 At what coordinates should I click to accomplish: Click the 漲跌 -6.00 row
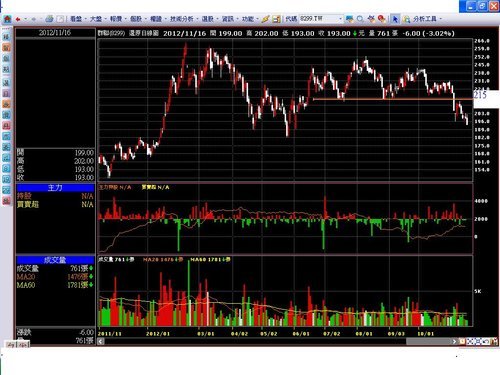(x=55, y=332)
